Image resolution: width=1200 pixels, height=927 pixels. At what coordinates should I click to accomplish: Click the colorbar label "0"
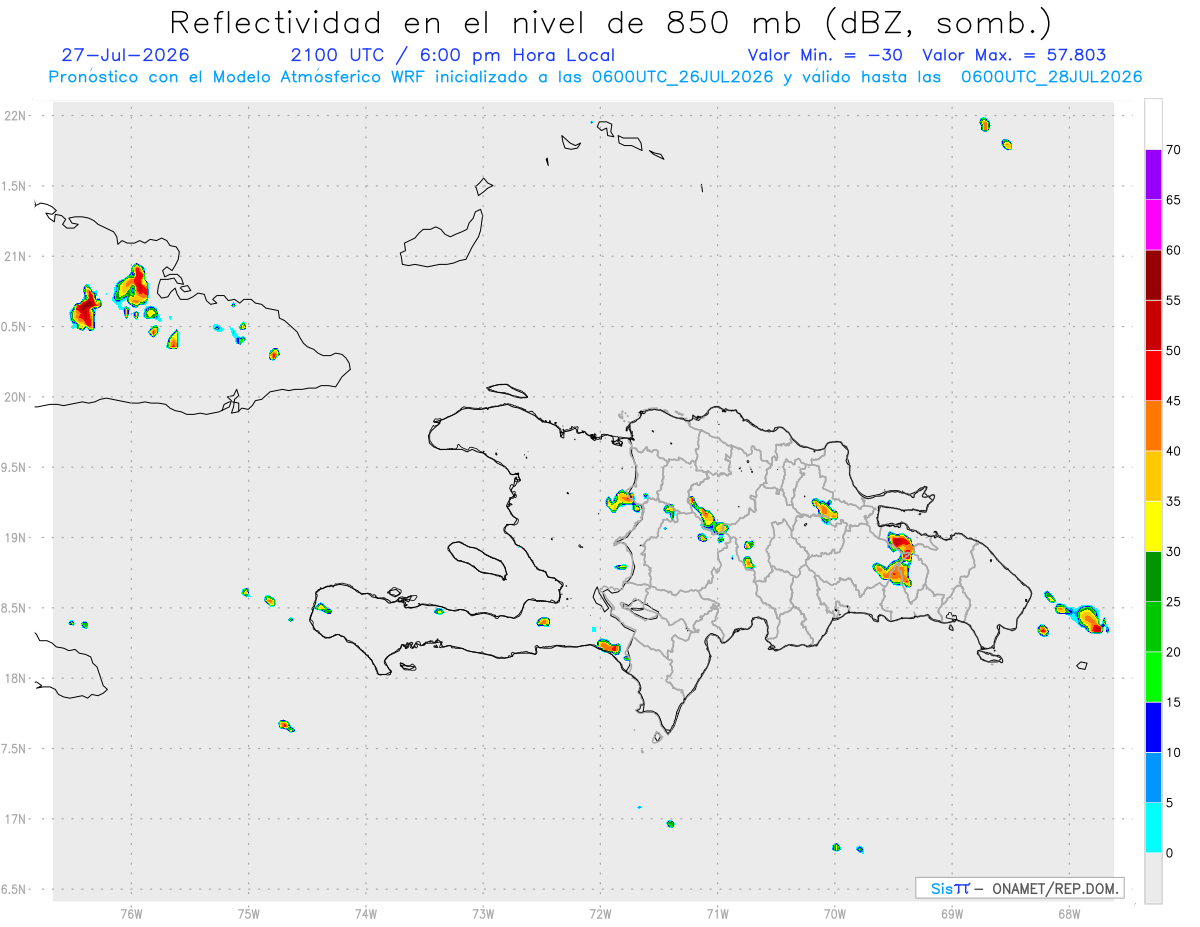pos(1169,853)
